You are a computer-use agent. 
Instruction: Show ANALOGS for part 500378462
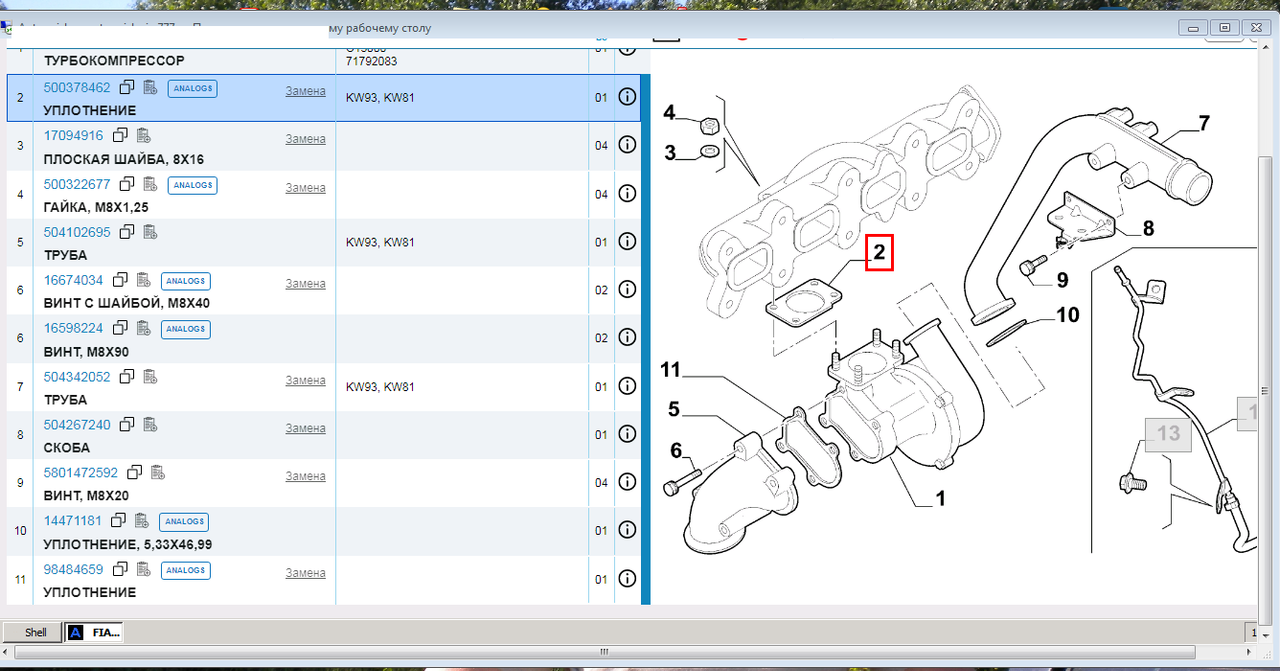192,88
